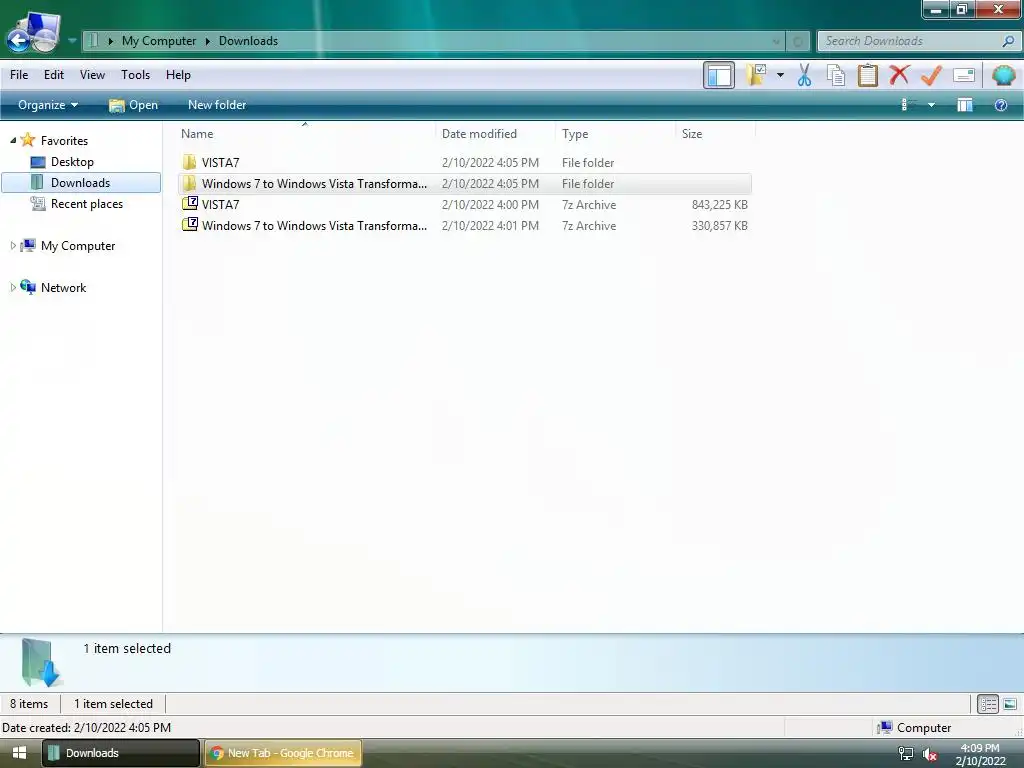Switch to New Tab Google Chrome taskbar button
This screenshot has width=1024, height=768.
283,753
